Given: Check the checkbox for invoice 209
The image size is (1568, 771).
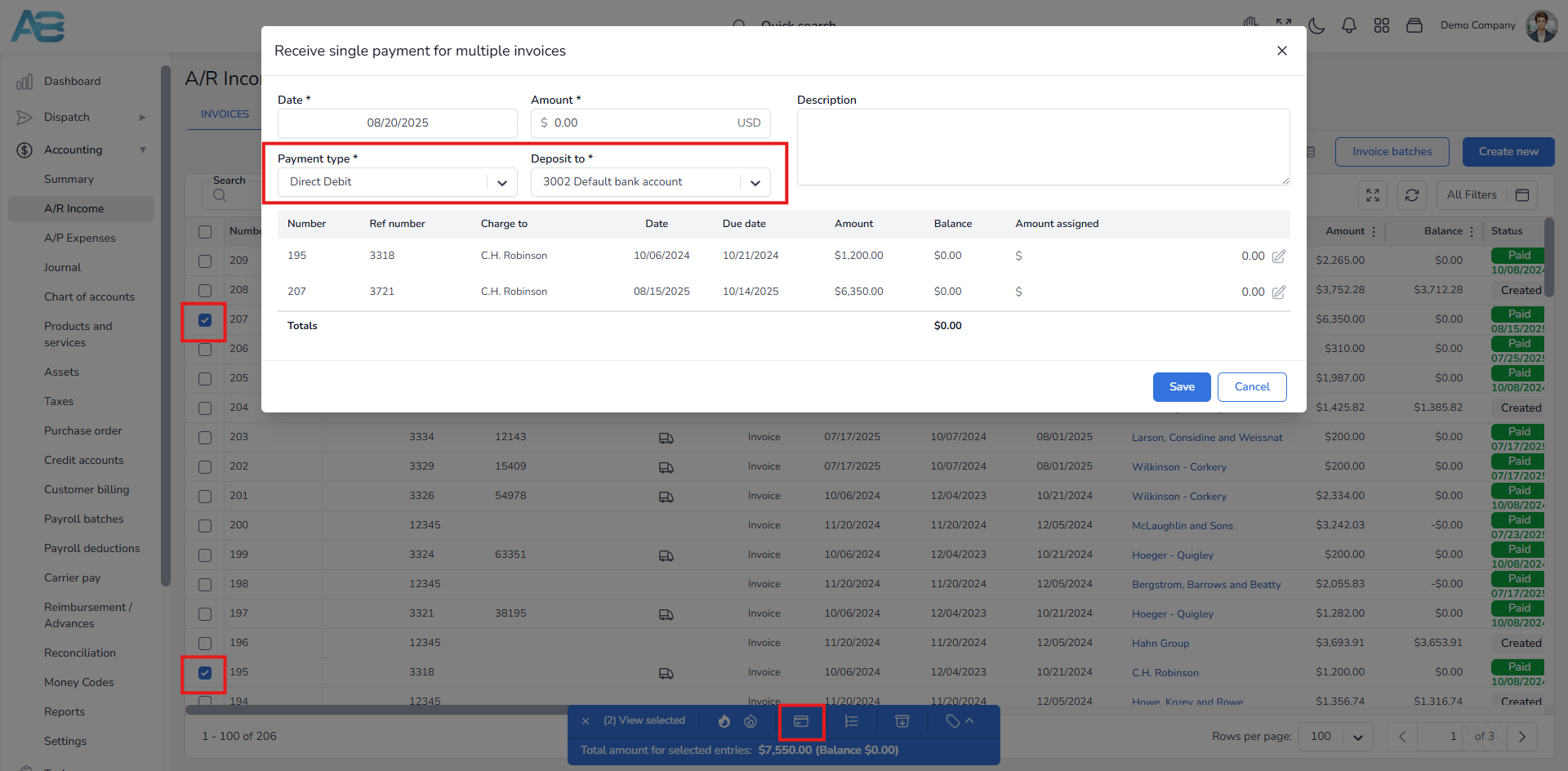Looking at the screenshot, I should tap(205, 261).
